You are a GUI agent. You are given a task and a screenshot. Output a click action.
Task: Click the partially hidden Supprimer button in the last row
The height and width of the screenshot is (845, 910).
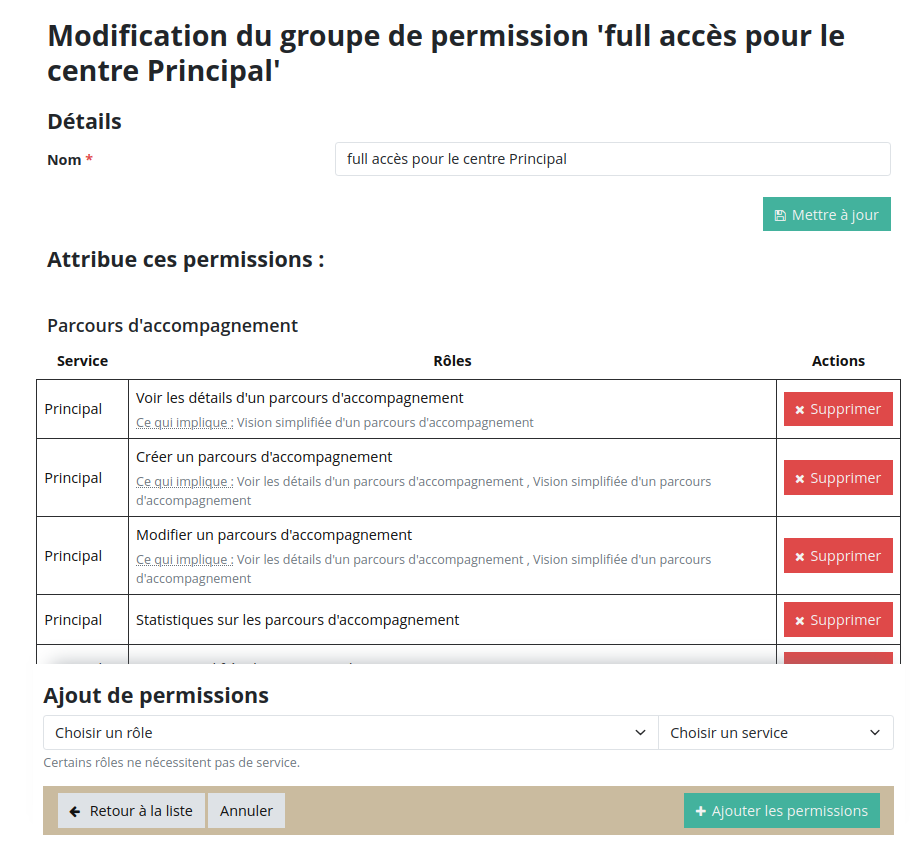coord(838,658)
